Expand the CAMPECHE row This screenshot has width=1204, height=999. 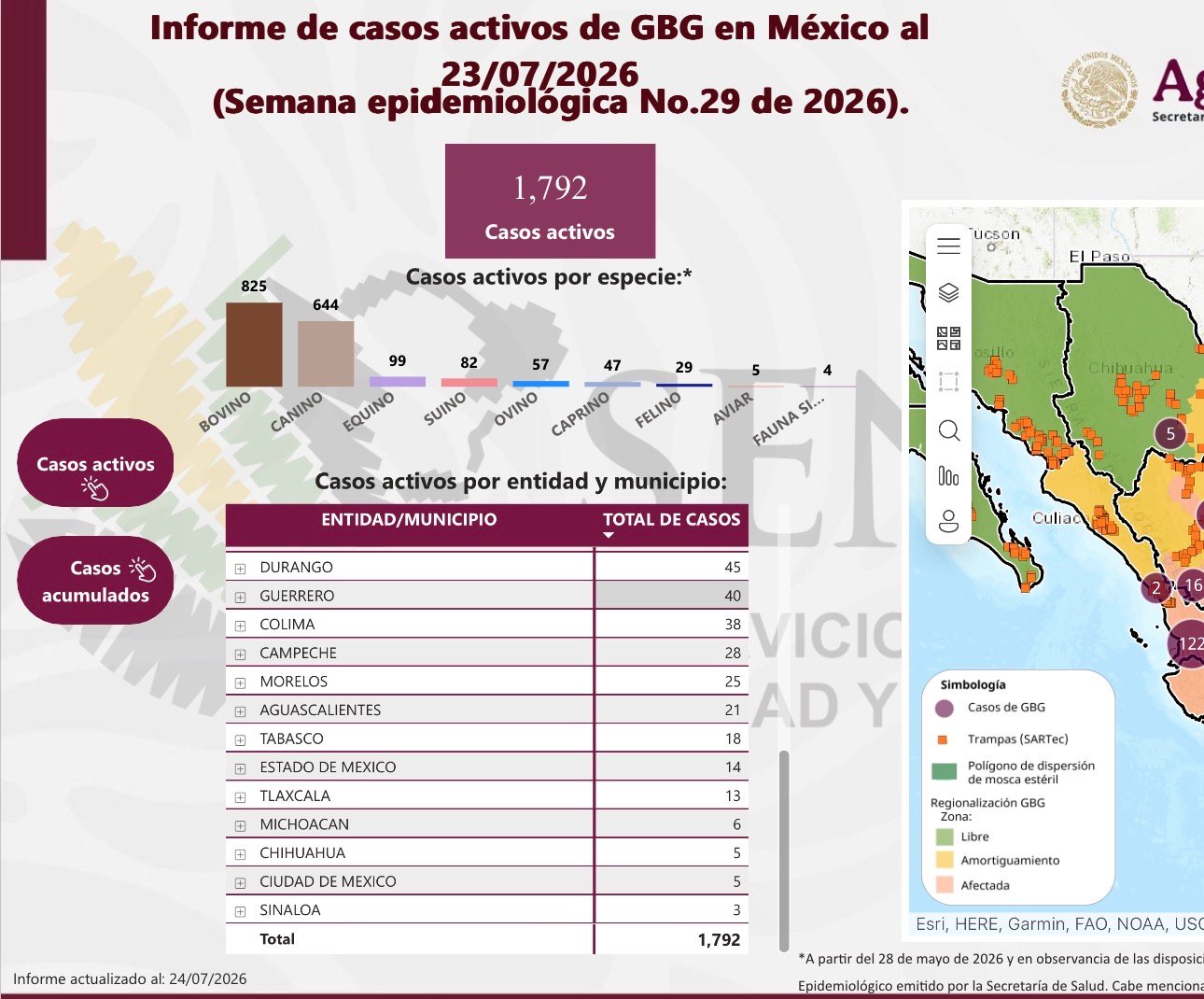[240, 654]
